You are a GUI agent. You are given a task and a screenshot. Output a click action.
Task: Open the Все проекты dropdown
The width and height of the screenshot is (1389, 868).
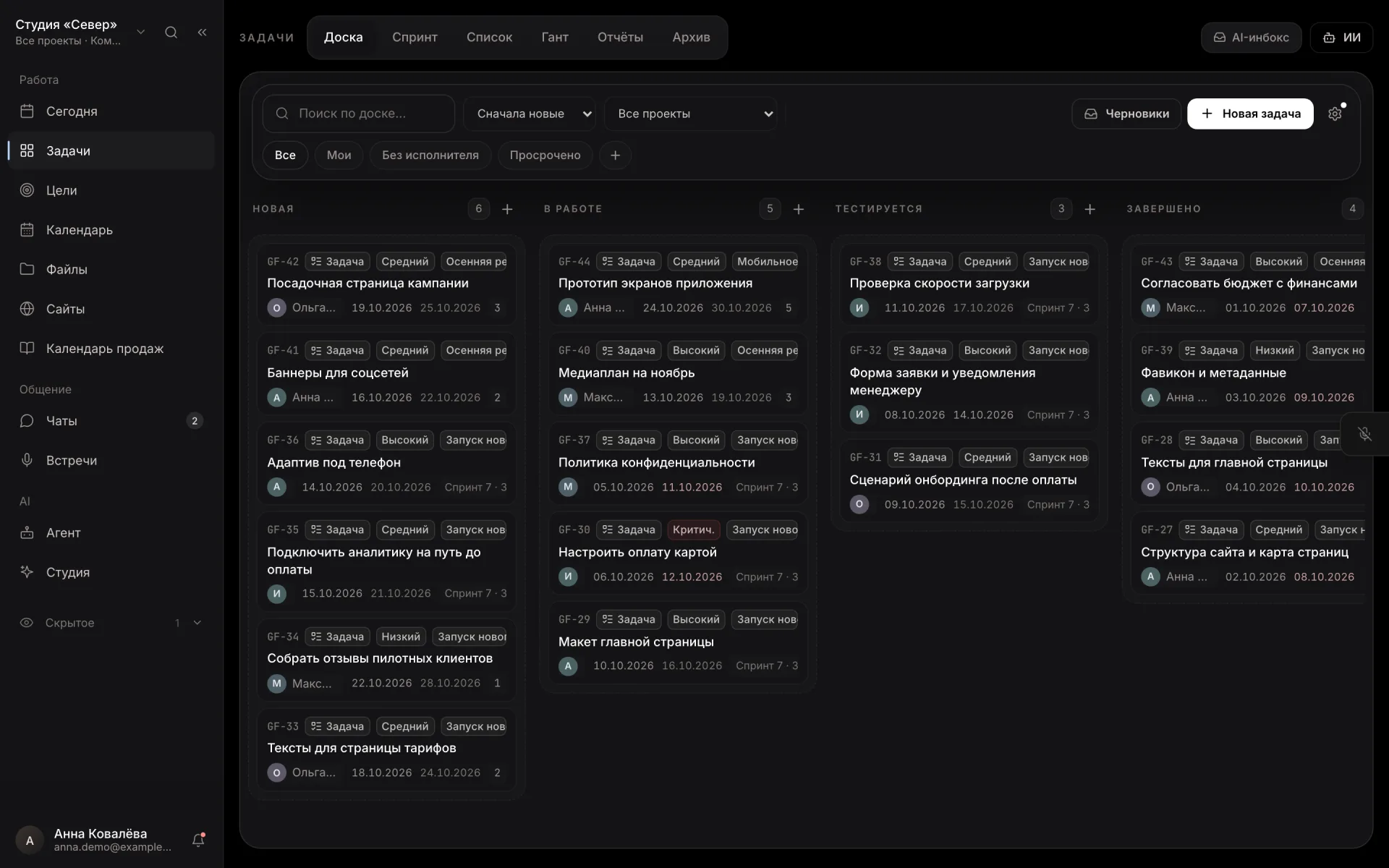coord(691,114)
